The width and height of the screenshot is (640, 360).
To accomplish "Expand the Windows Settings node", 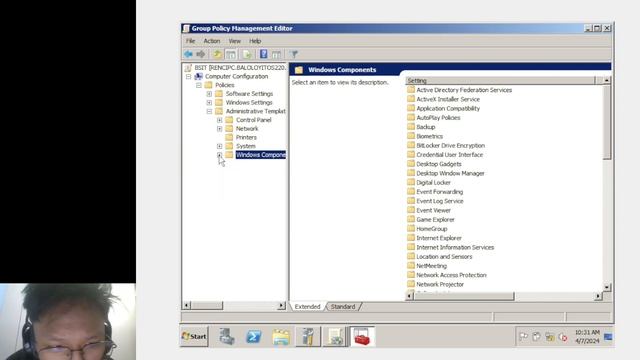I will coord(209,102).
